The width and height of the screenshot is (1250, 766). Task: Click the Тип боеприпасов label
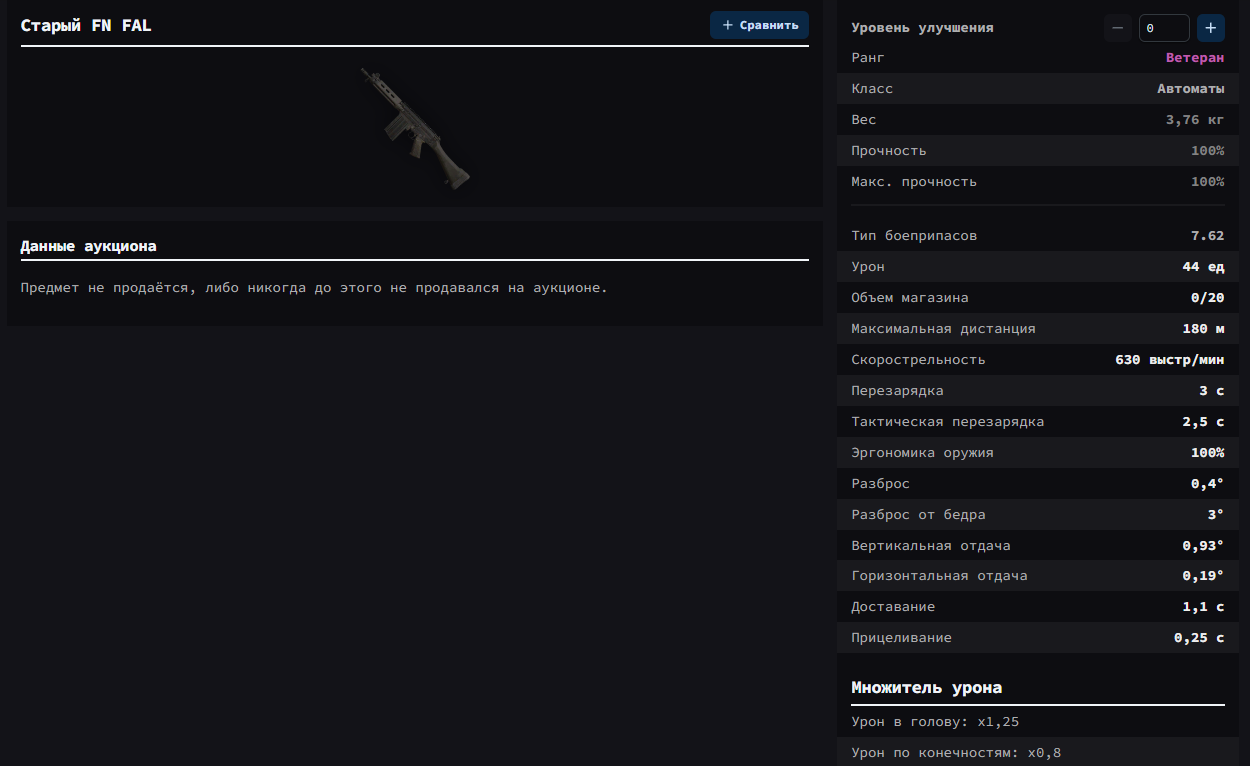tap(914, 236)
